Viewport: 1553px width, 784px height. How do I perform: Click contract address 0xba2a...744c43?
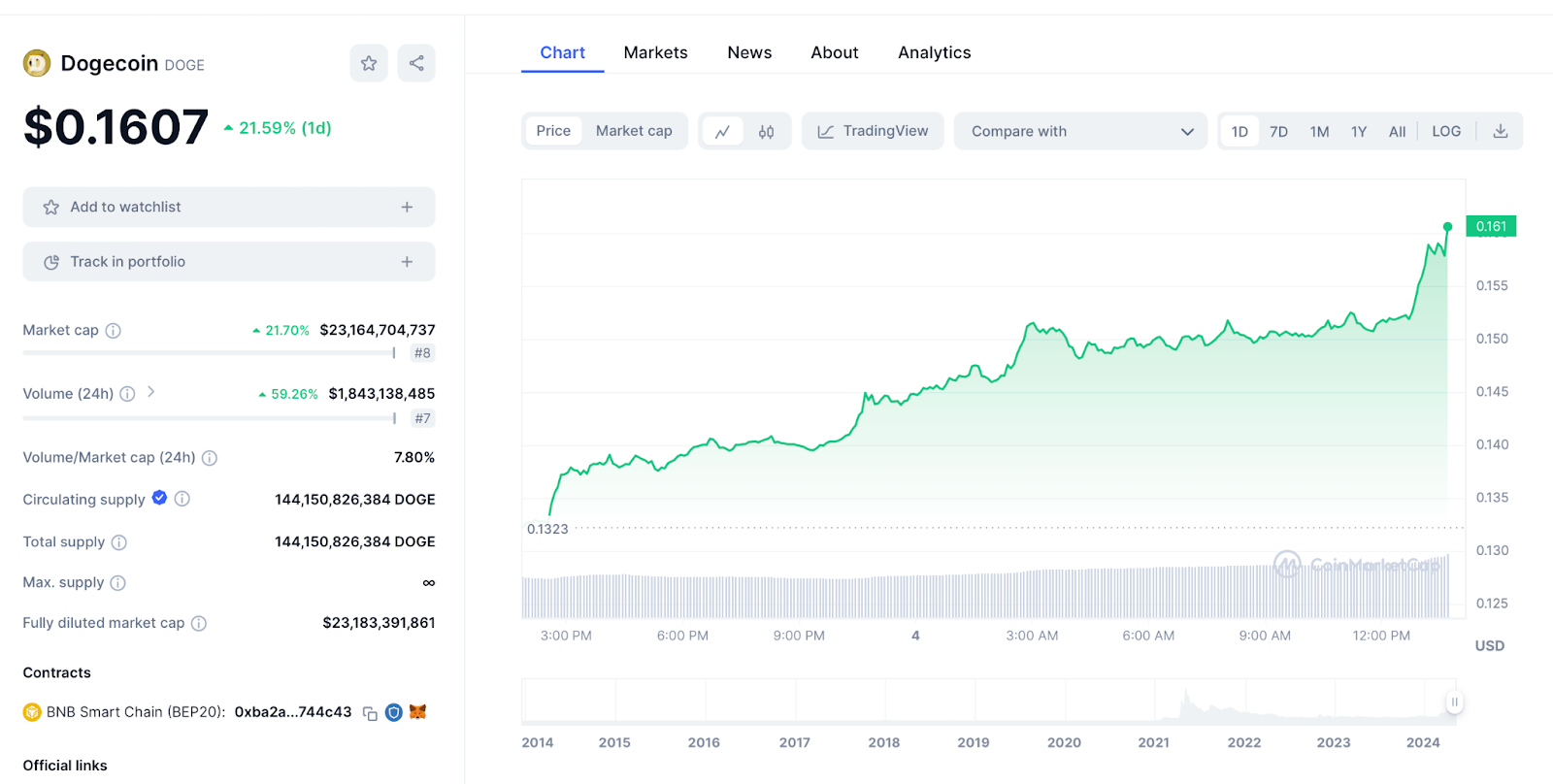tap(293, 712)
